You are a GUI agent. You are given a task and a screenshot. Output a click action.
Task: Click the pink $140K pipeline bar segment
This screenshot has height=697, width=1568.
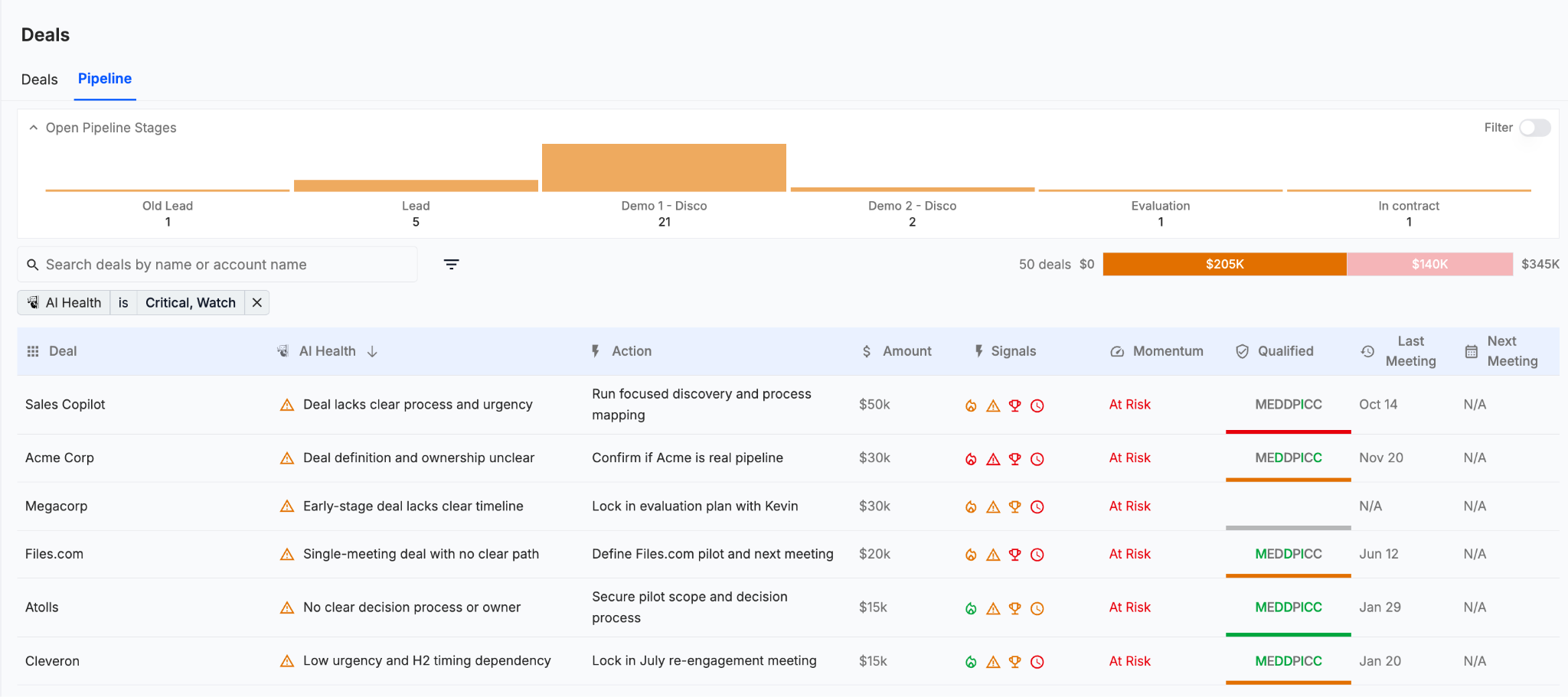(x=1429, y=264)
